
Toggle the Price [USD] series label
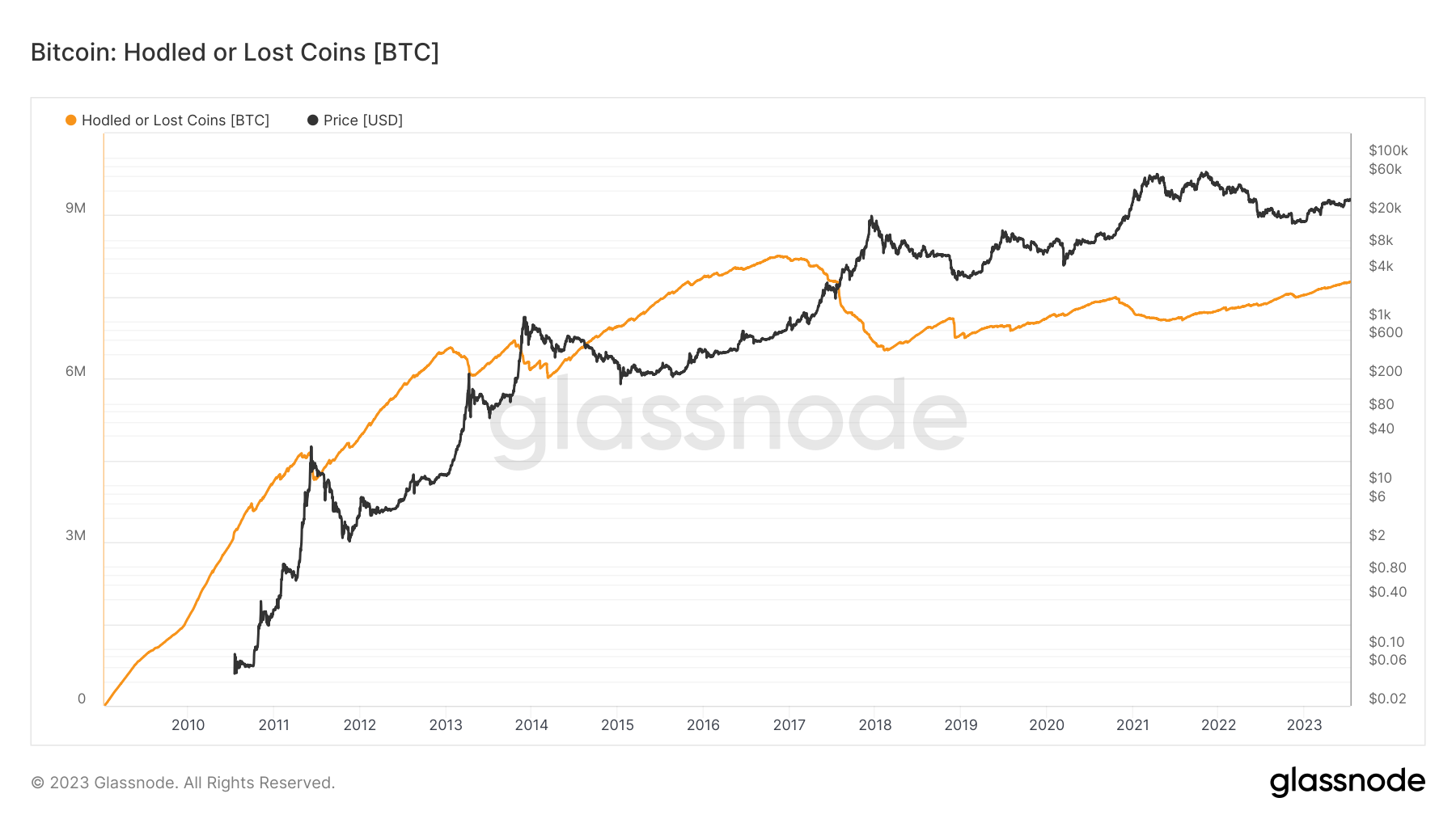(362, 120)
